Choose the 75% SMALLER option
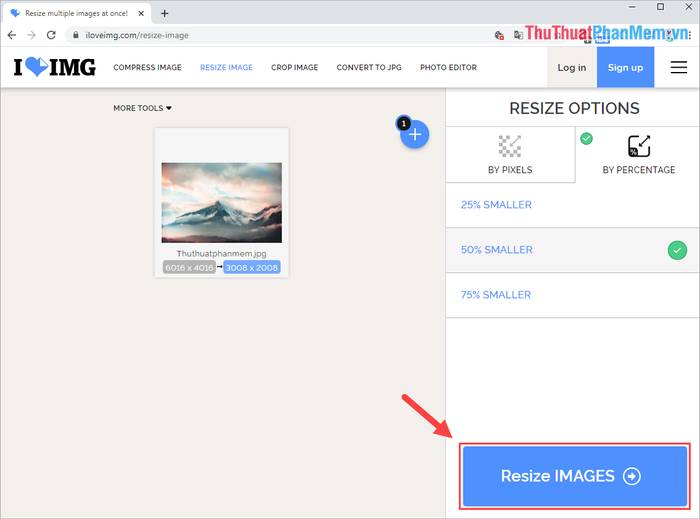 coord(573,295)
